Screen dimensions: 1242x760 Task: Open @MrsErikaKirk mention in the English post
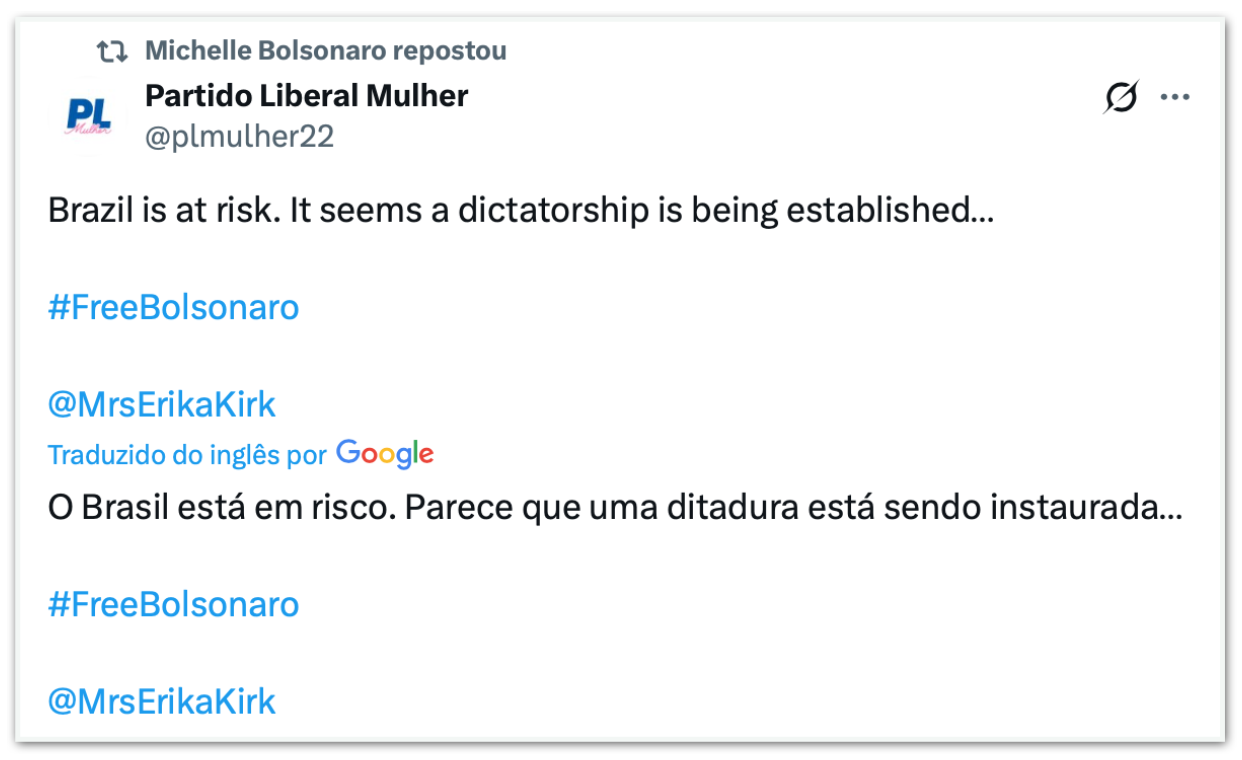click(161, 405)
